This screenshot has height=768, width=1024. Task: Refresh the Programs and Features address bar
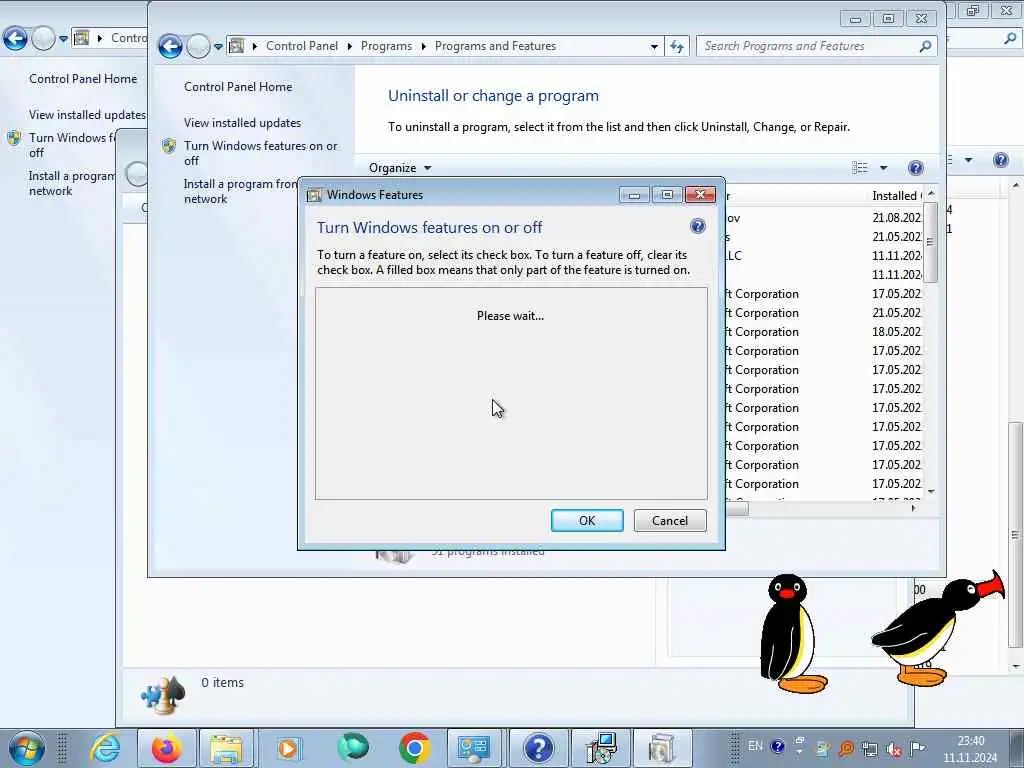point(677,46)
